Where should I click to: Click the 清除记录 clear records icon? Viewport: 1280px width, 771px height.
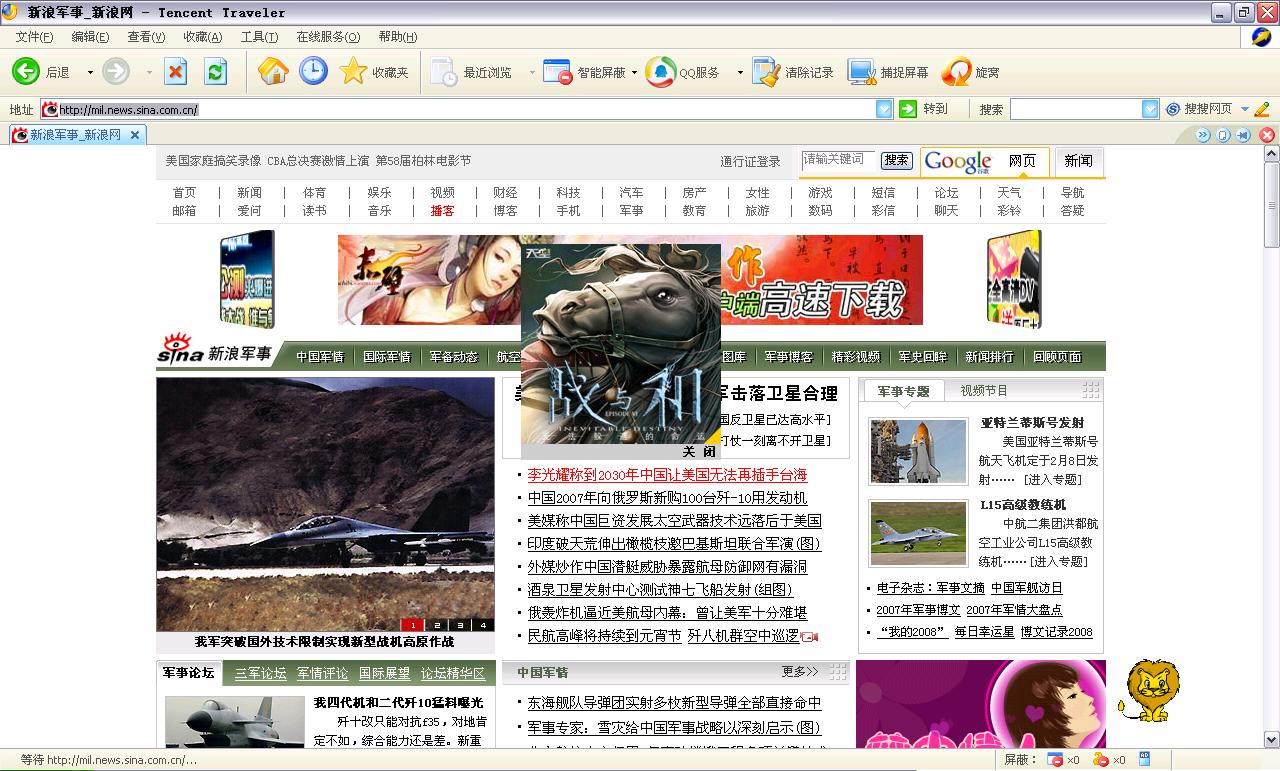(x=766, y=72)
